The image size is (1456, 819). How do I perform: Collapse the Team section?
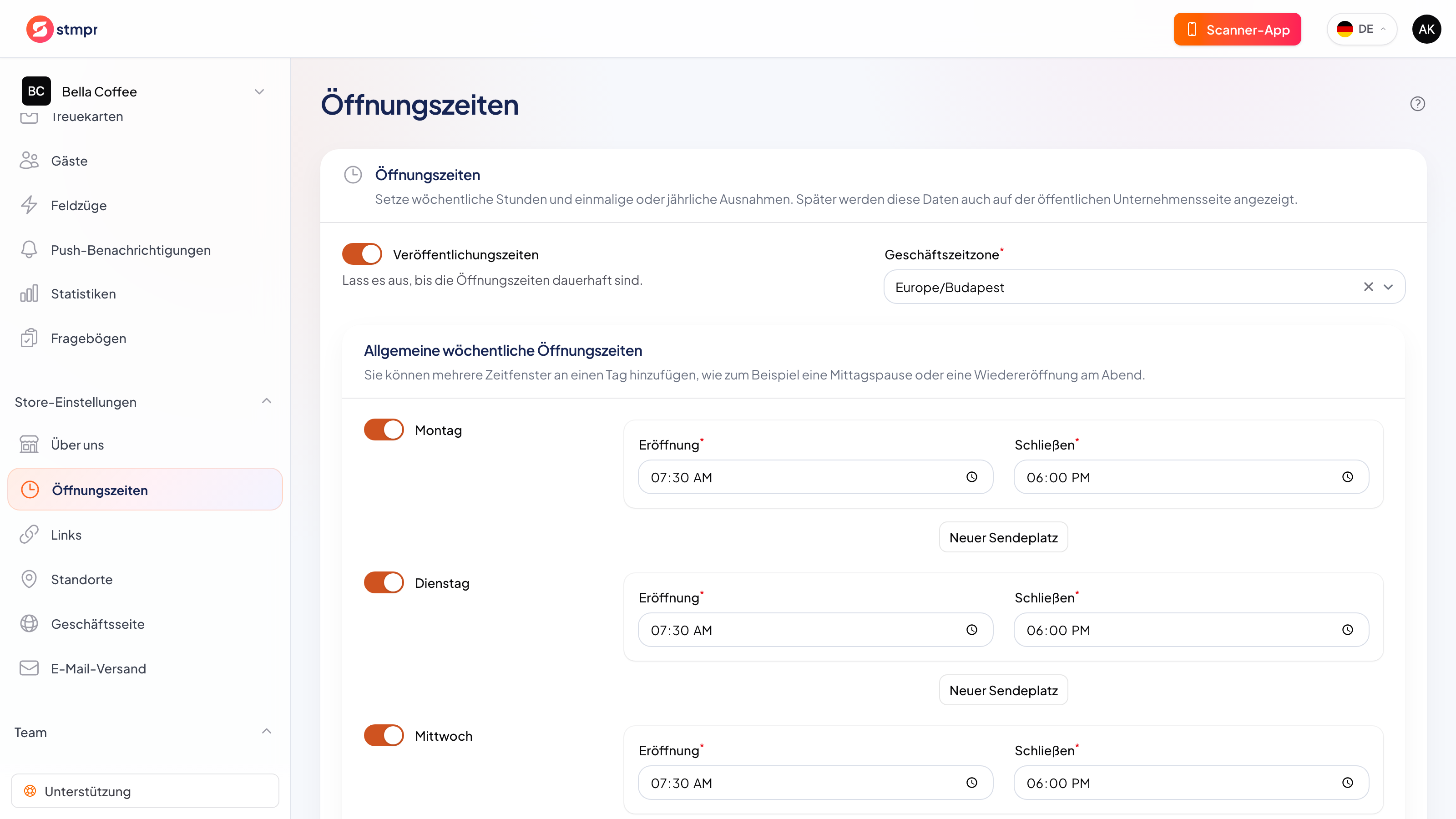(266, 731)
